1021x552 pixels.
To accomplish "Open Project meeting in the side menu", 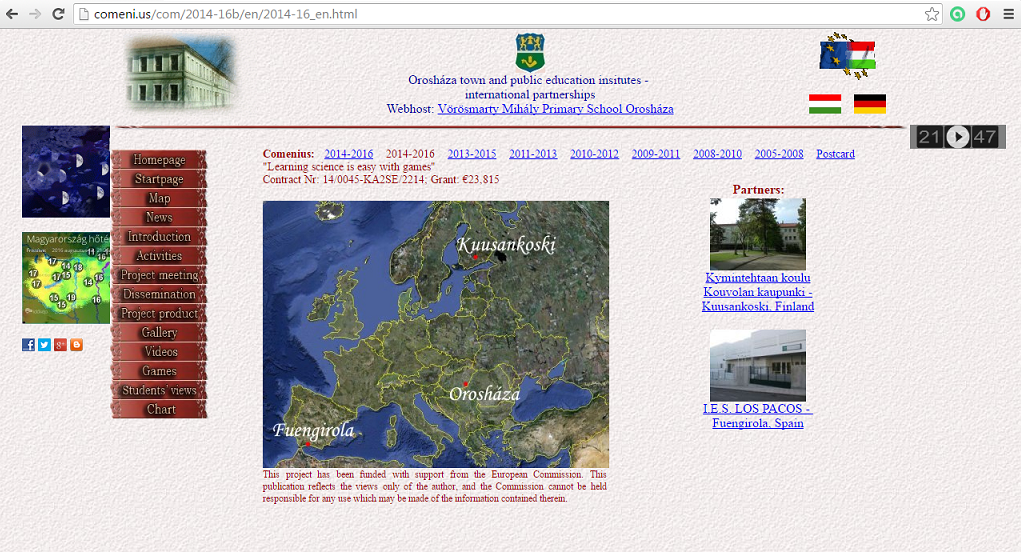I will point(160,275).
